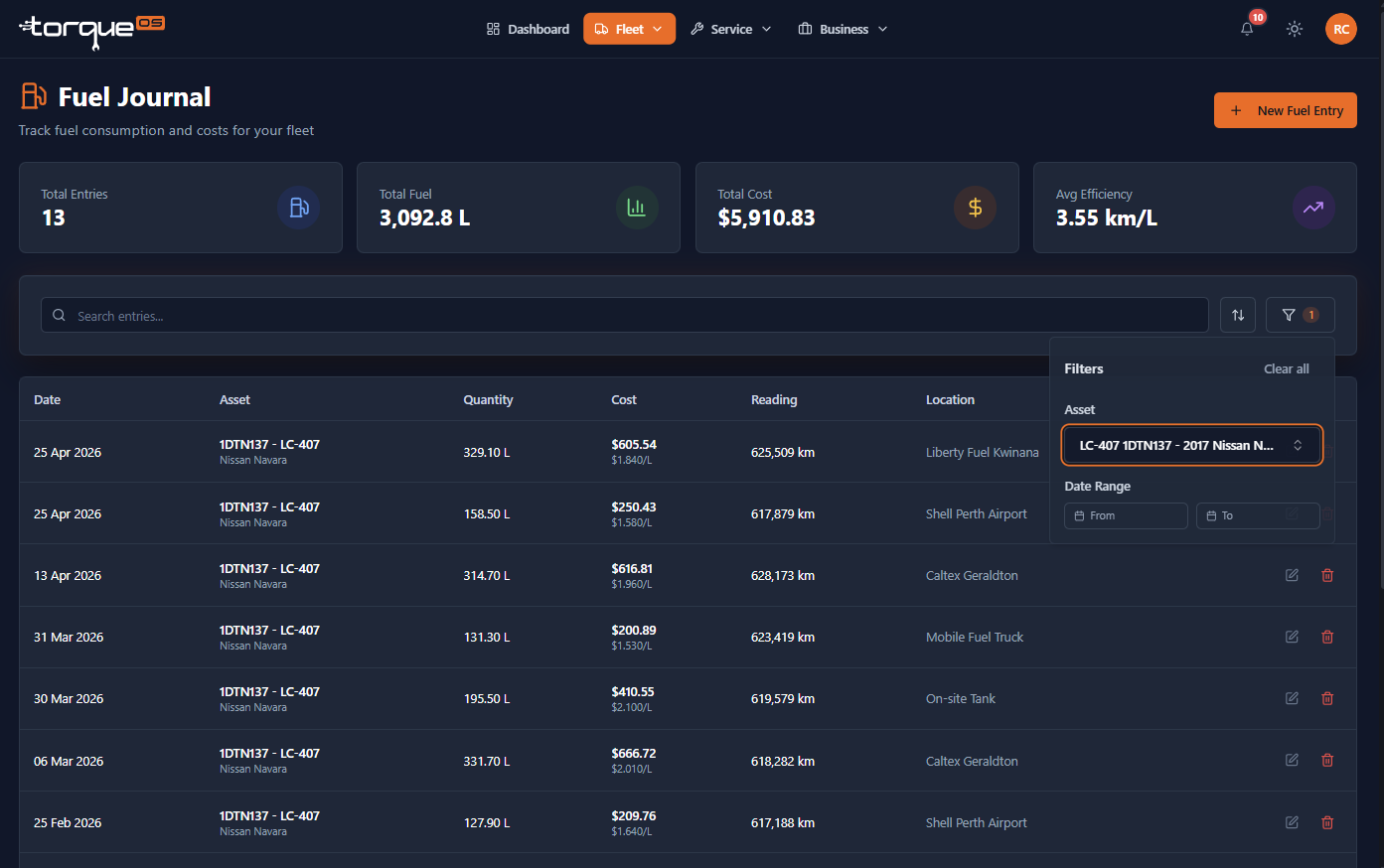
Task: Click the sort order arrows icon
Action: (1238, 315)
